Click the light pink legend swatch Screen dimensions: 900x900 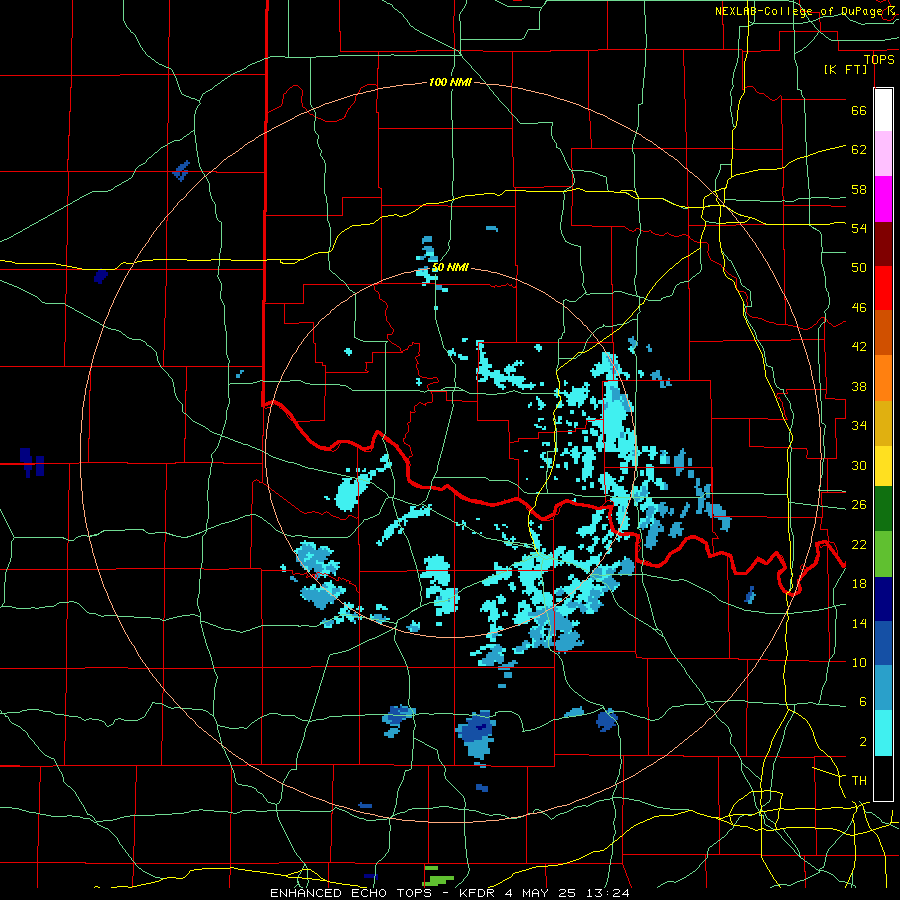(883, 153)
